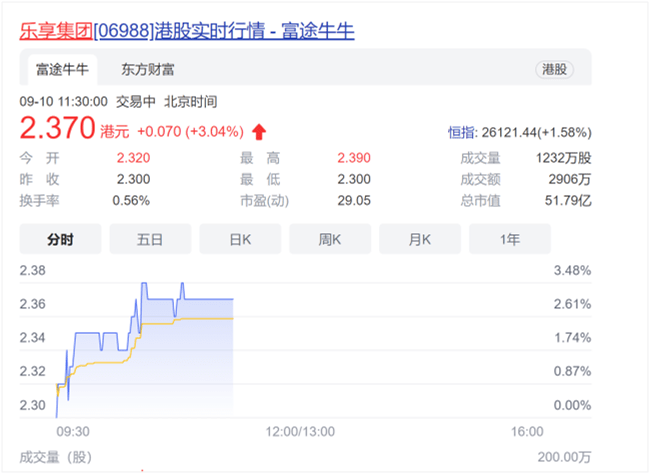Viewport: 651px width, 474px height.
Task: Click the 3.48% percentage axis label
Action: 573,271
